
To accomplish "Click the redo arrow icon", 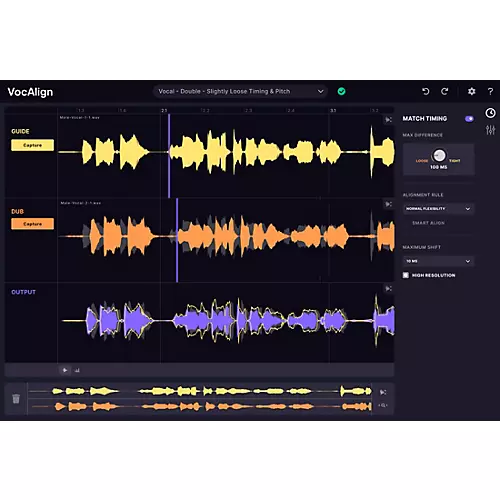I will [445, 91].
